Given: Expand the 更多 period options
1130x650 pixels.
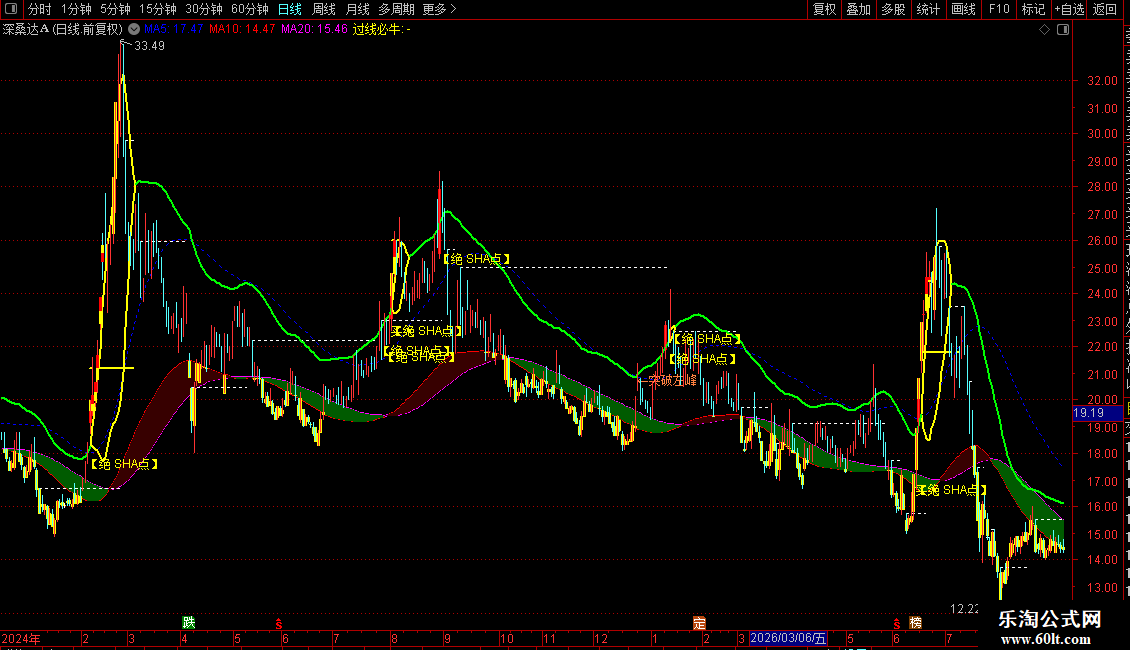Looking at the screenshot, I should [x=440, y=9].
